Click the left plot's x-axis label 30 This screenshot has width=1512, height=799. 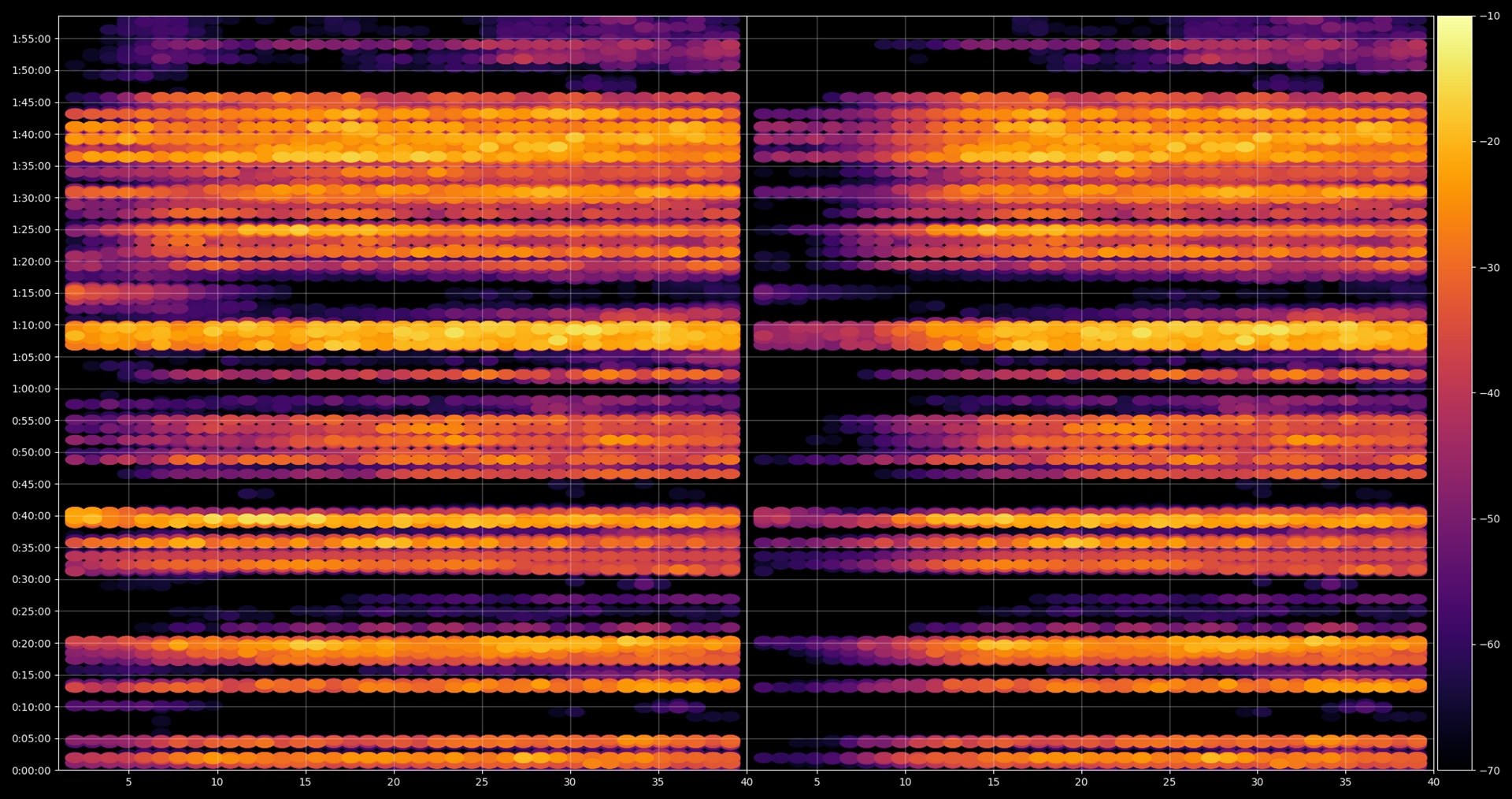click(569, 782)
